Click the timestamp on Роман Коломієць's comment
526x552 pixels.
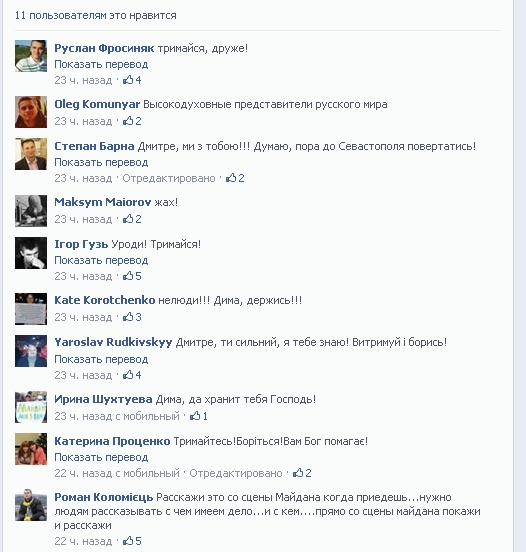coord(83,541)
